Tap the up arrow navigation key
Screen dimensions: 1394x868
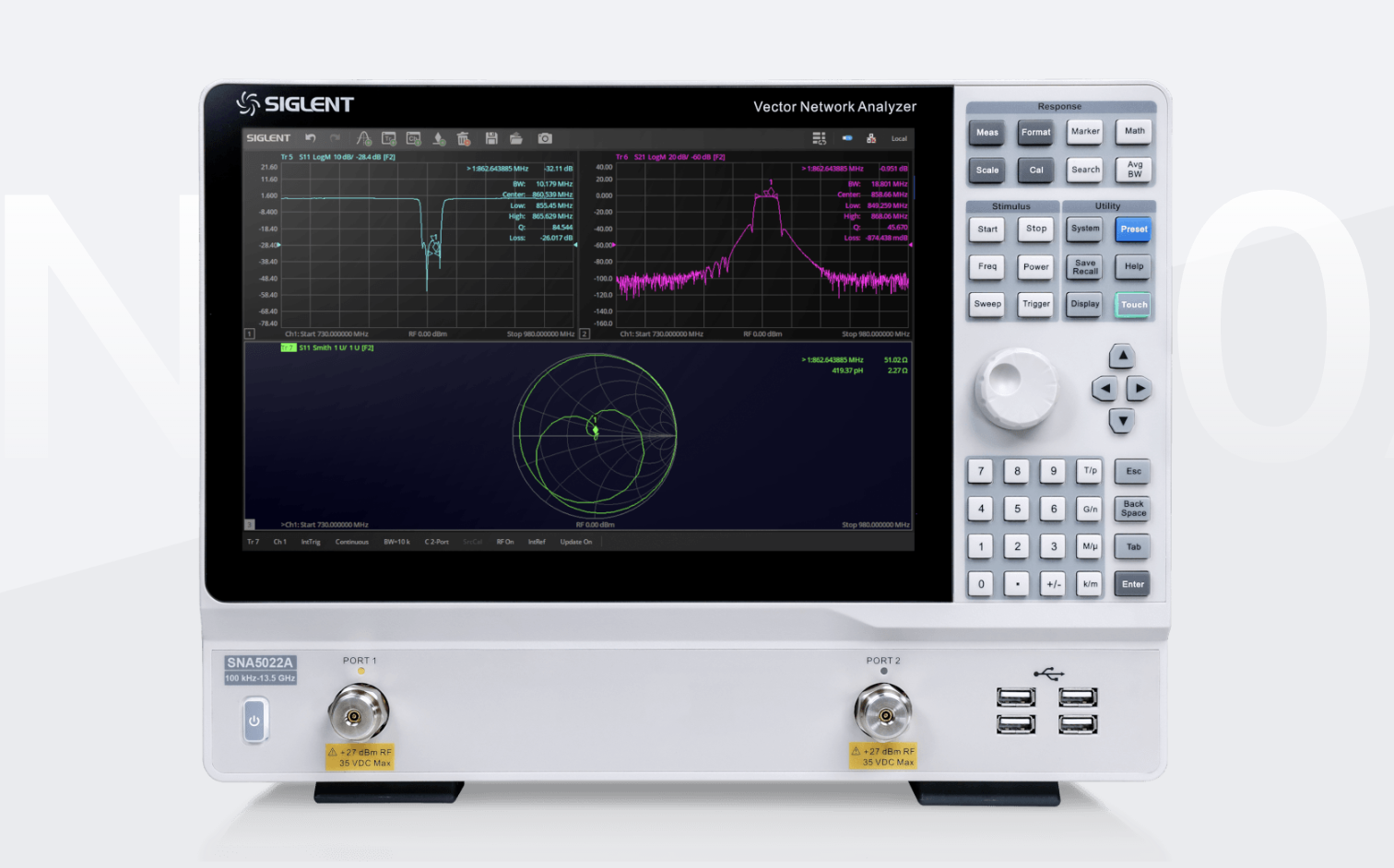[x=1122, y=356]
